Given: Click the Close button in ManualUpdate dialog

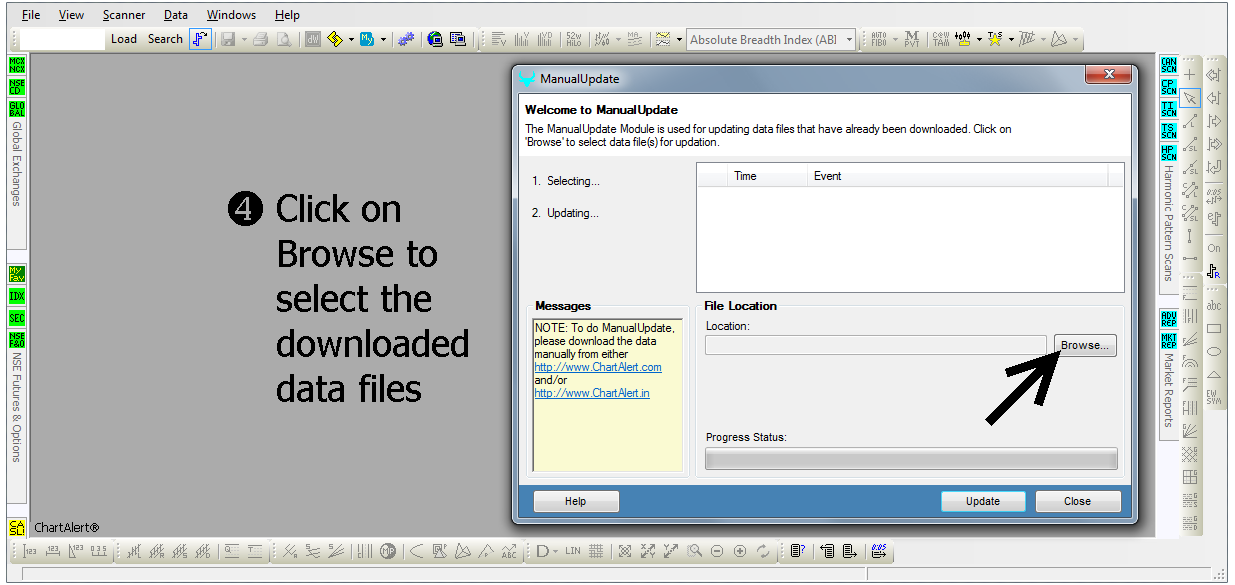Looking at the screenshot, I should click(x=1078, y=501).
